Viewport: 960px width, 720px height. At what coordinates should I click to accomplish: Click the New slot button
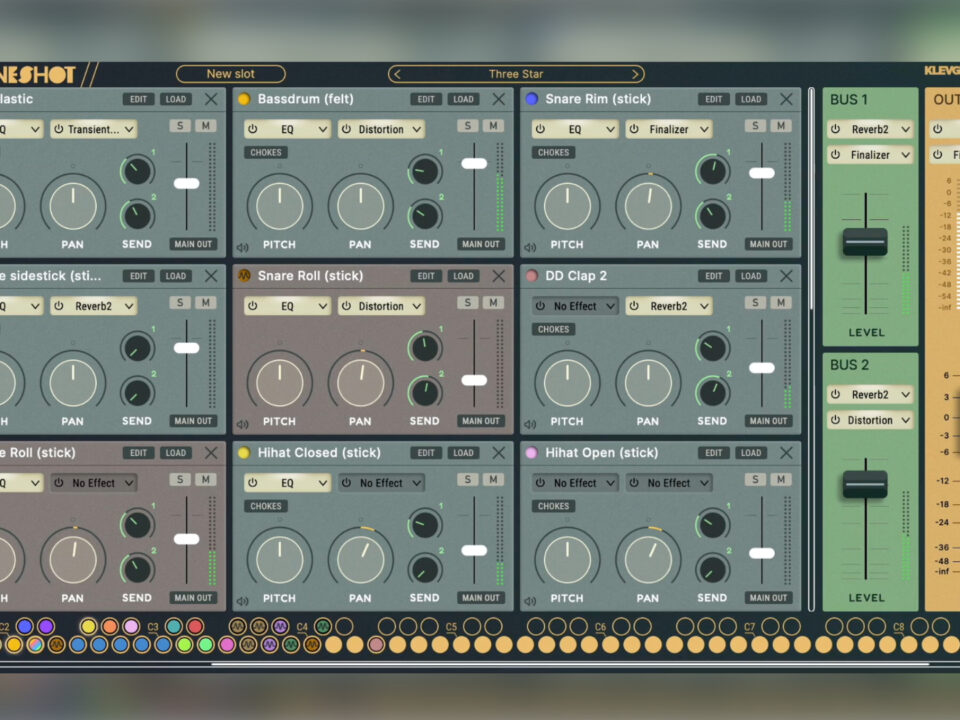click(x=231, y=74)
